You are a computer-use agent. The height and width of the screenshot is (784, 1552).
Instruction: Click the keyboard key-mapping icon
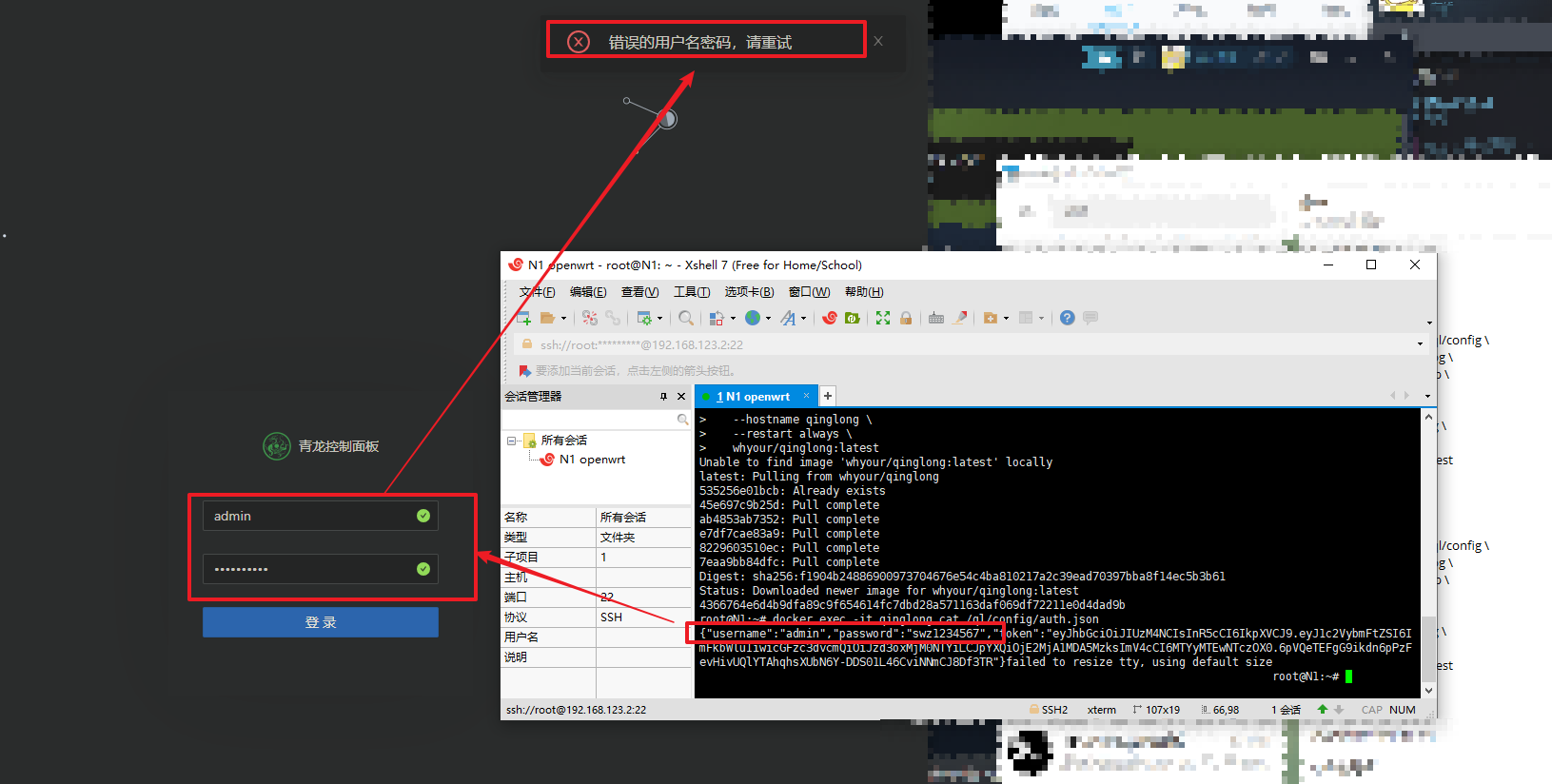click(936, 318)
